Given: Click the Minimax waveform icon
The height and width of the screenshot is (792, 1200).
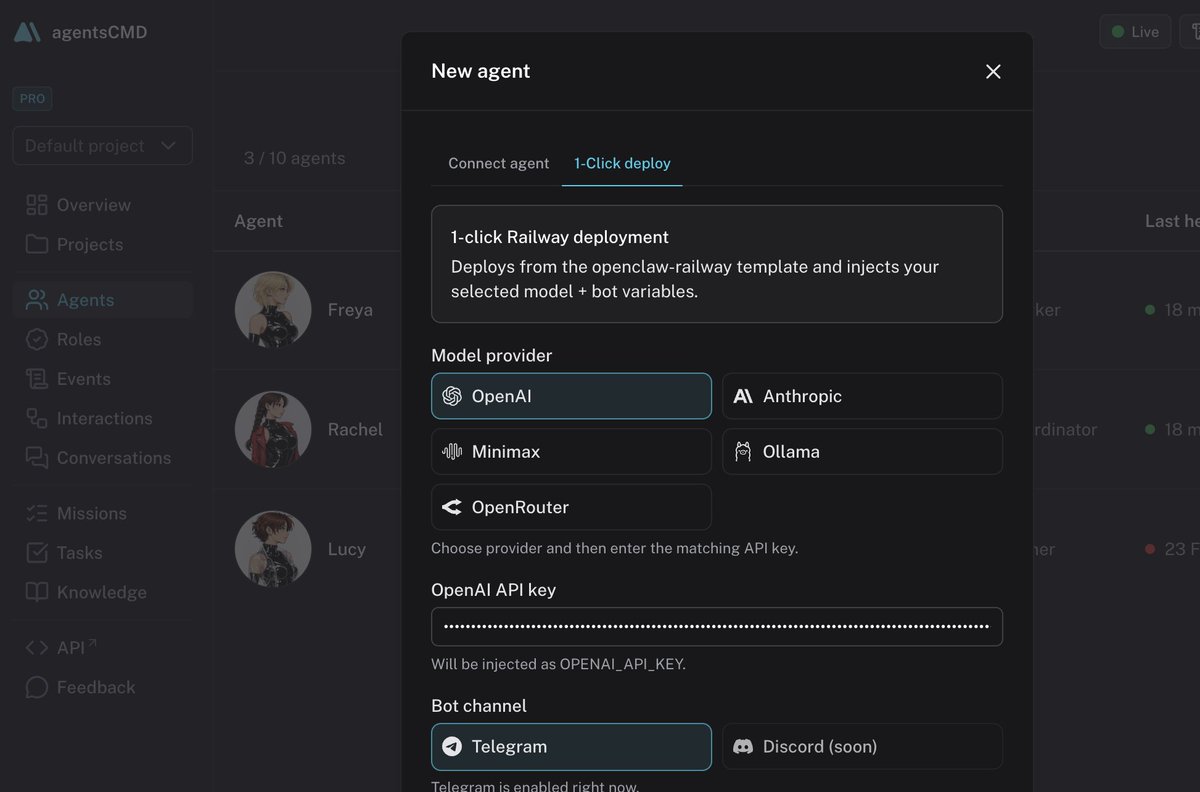Looking at the screenshot, I should (x=452, y=452).
